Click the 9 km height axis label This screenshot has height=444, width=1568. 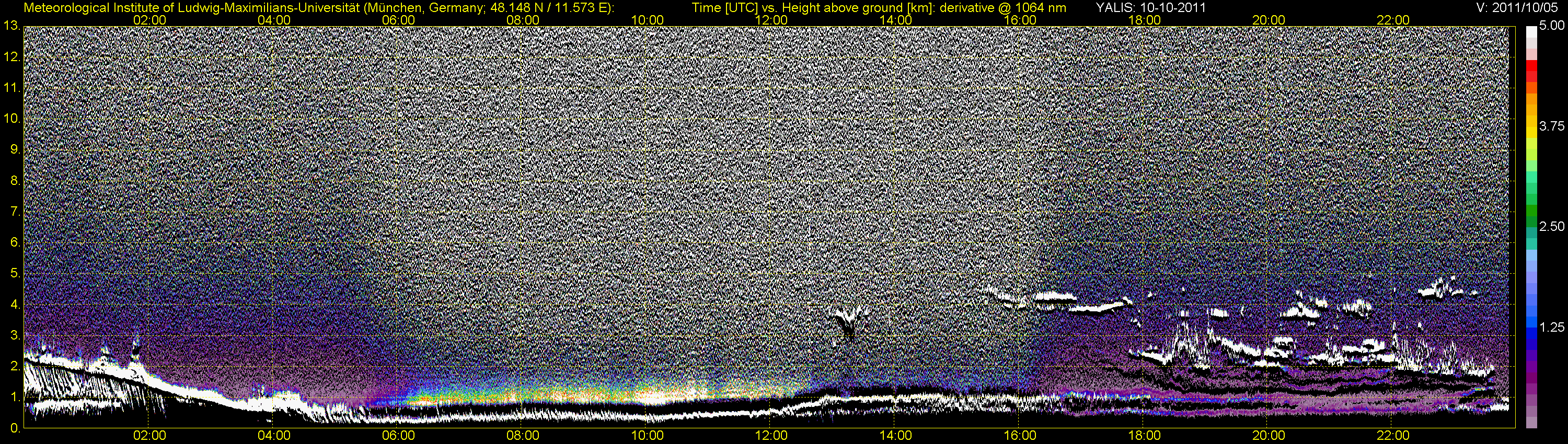15,150
